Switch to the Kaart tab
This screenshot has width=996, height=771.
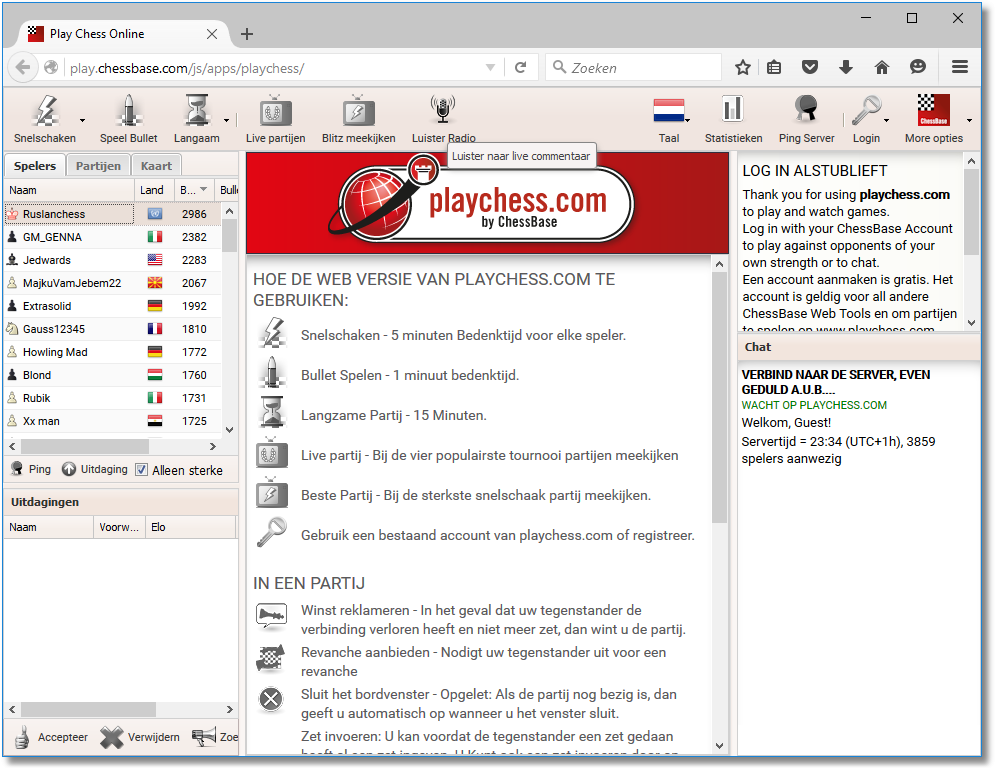point(156,166)
